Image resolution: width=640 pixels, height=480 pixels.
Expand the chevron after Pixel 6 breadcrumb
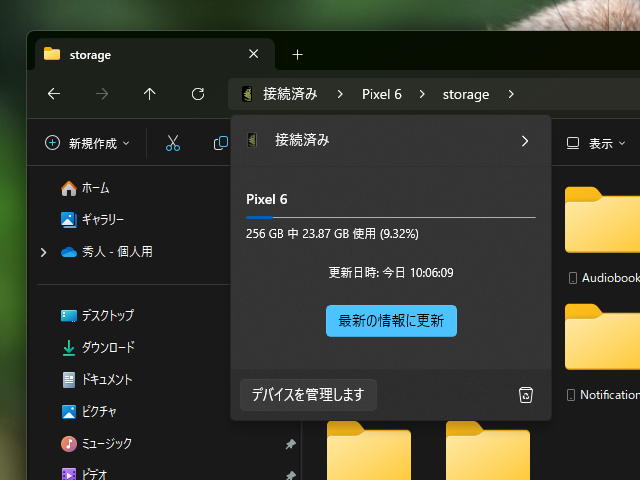(x=422, y=94)
